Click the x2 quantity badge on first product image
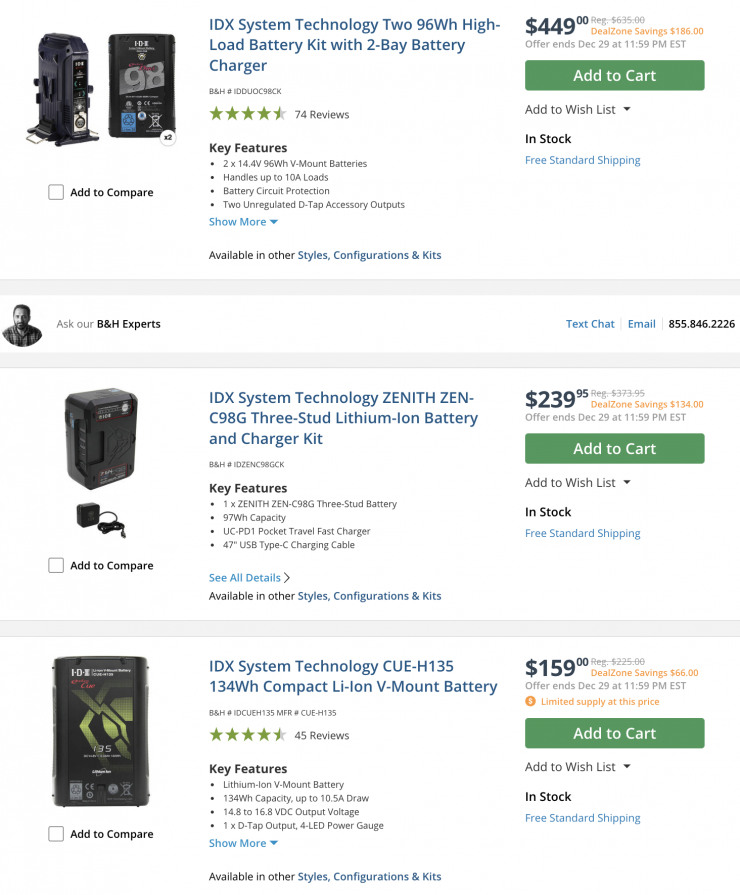The image size is (740, 895). (x=168, y=138)
